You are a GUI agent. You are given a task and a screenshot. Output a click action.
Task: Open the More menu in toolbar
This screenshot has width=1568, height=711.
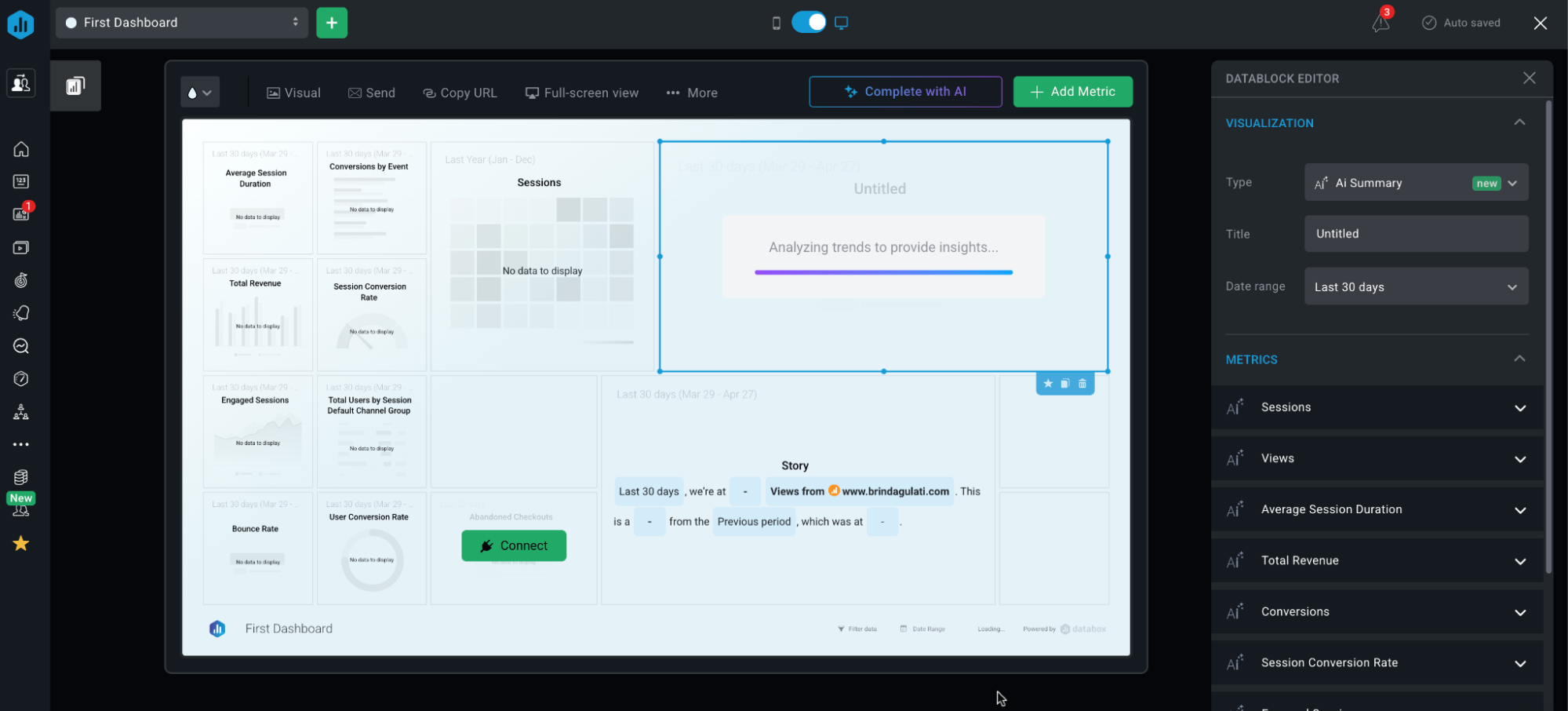tap(692, 93)
